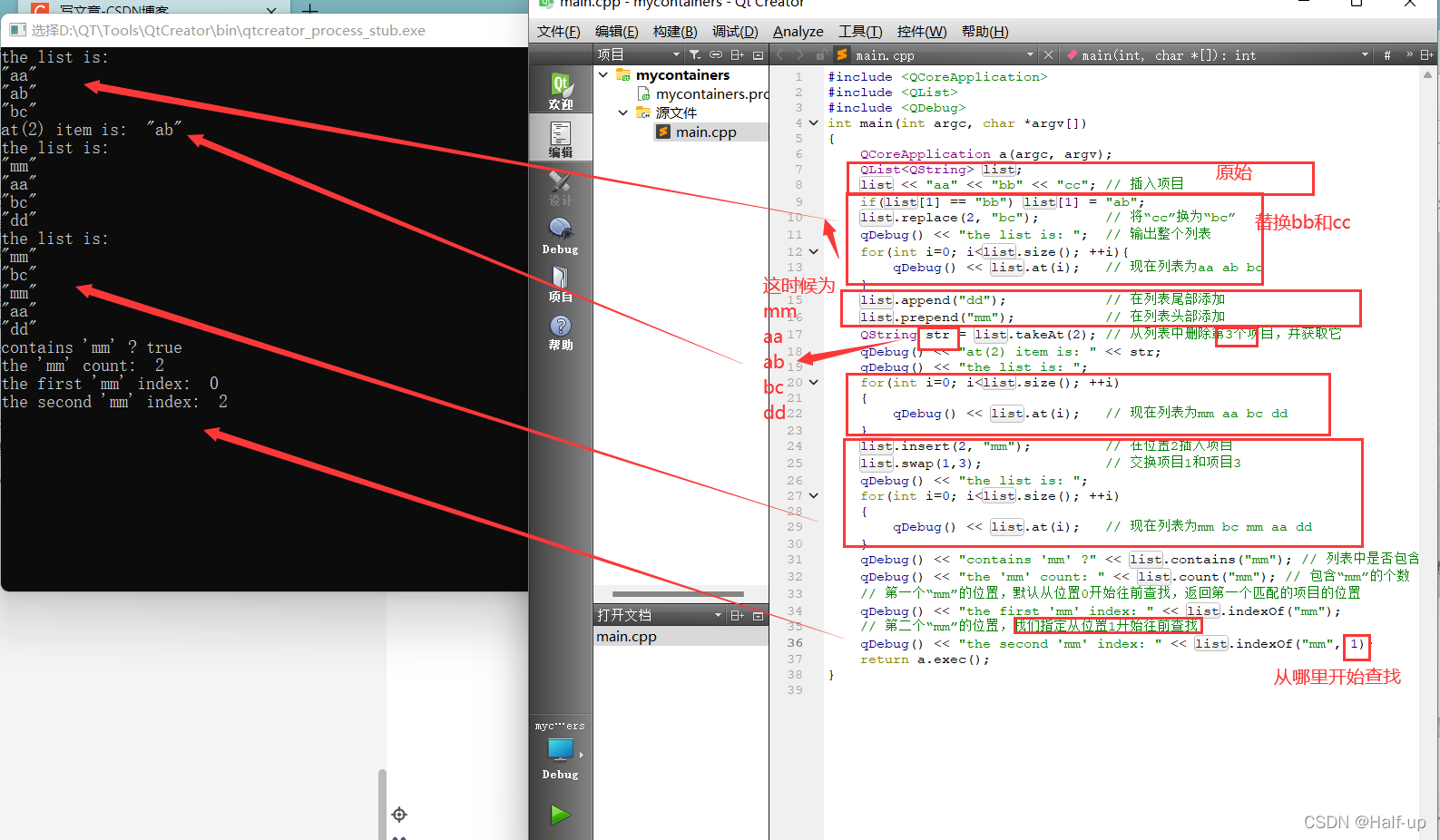This screenshot has height=840, width=1440.
Task: Open the 帮助(H) menu
Action: click(984, 32)
